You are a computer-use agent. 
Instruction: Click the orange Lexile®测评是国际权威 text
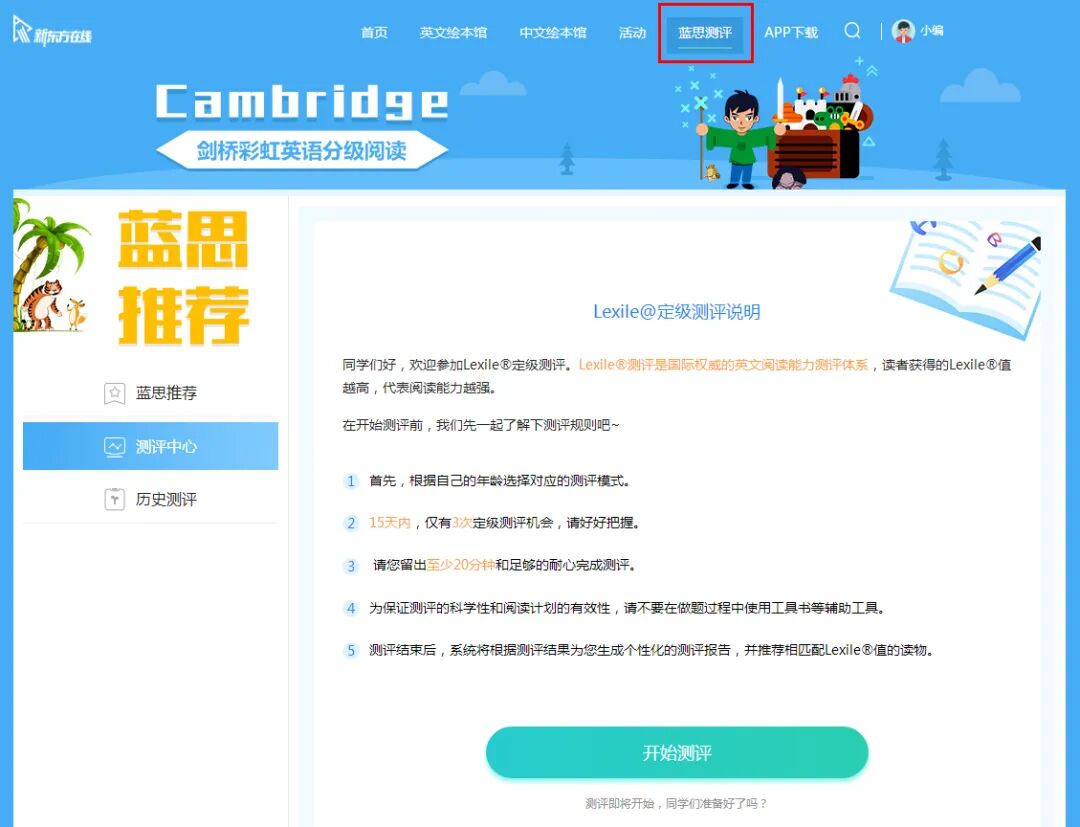[723, 365]
